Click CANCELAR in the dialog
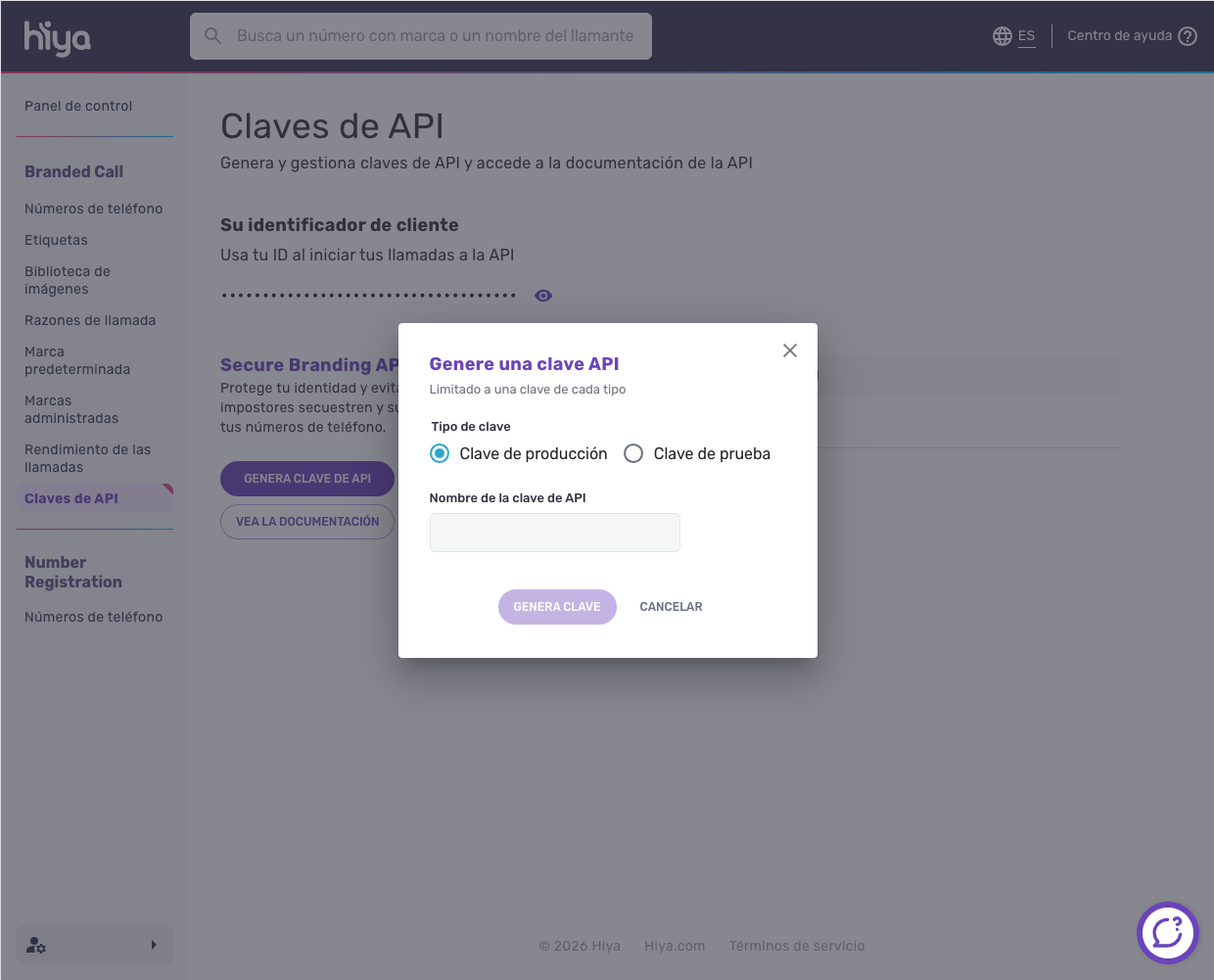This screenshot has width=1214, height=980. [671, 607]
